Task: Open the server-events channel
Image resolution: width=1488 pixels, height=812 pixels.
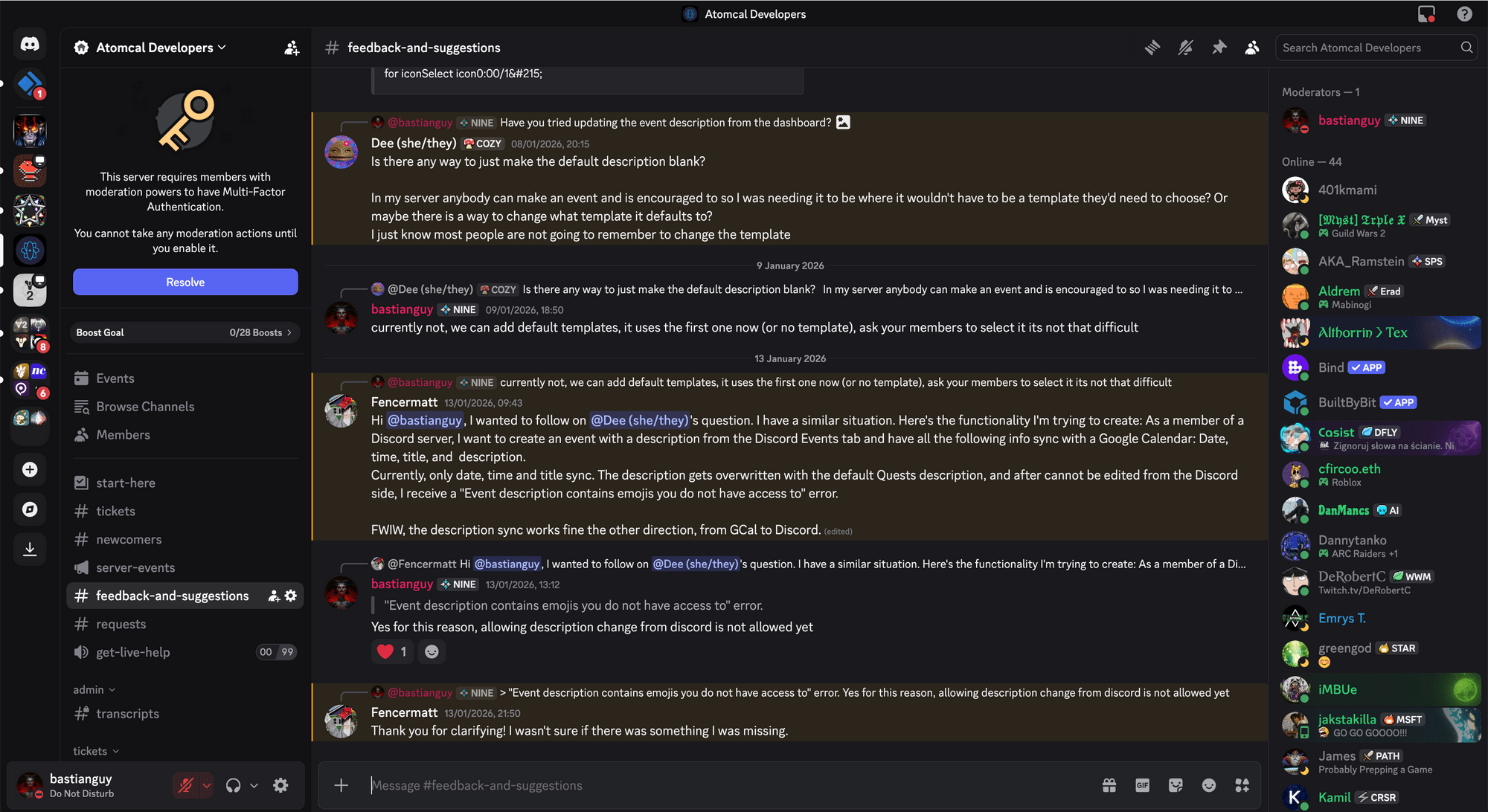Action: click(x=135, y=567)
